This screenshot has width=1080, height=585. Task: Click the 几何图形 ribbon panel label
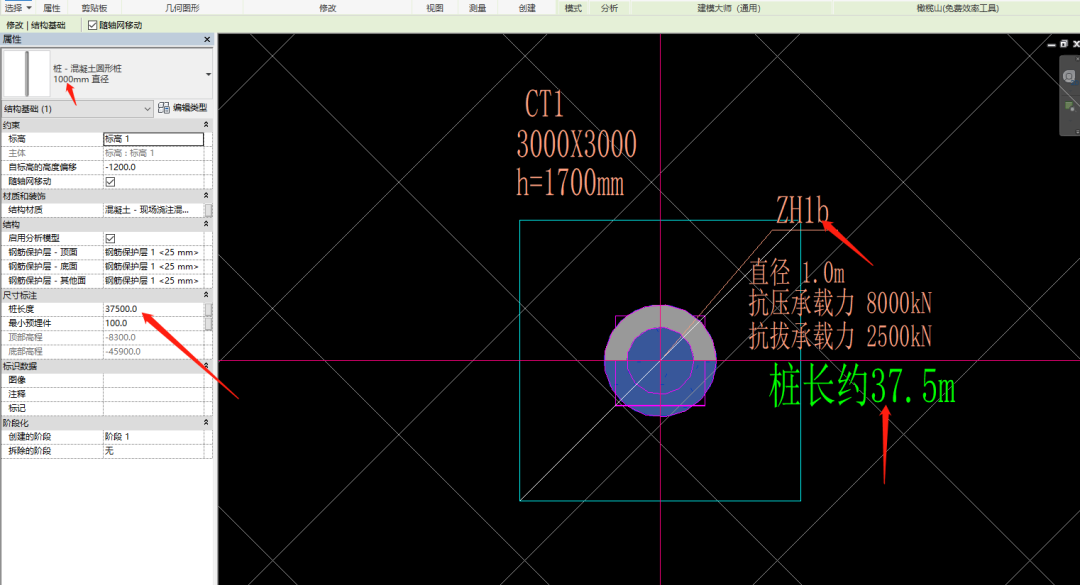[183, 8]
